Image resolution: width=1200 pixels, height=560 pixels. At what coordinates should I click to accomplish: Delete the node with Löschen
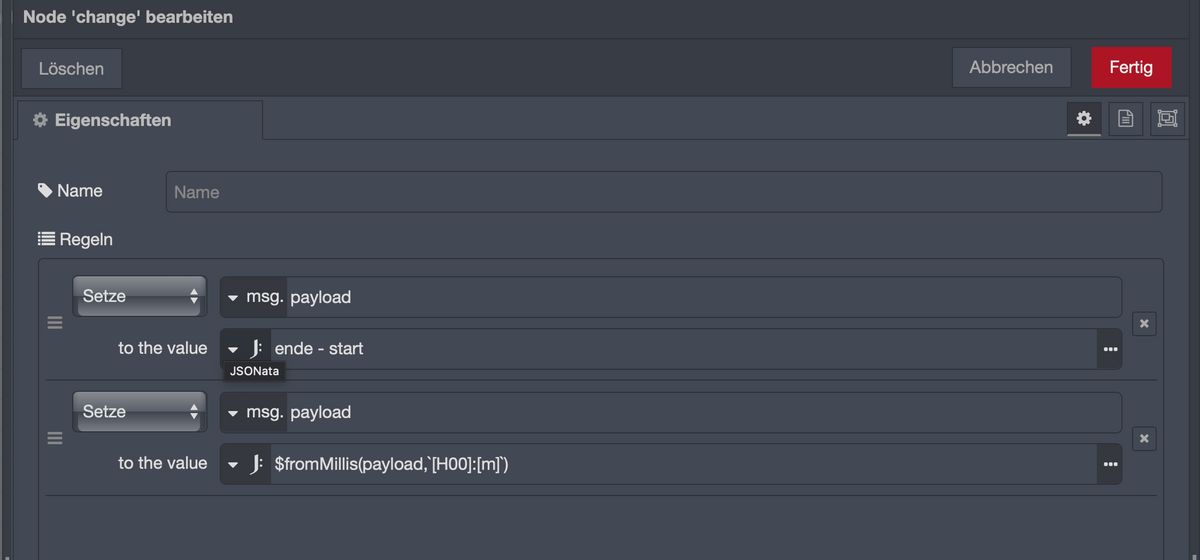click(71, 69)
